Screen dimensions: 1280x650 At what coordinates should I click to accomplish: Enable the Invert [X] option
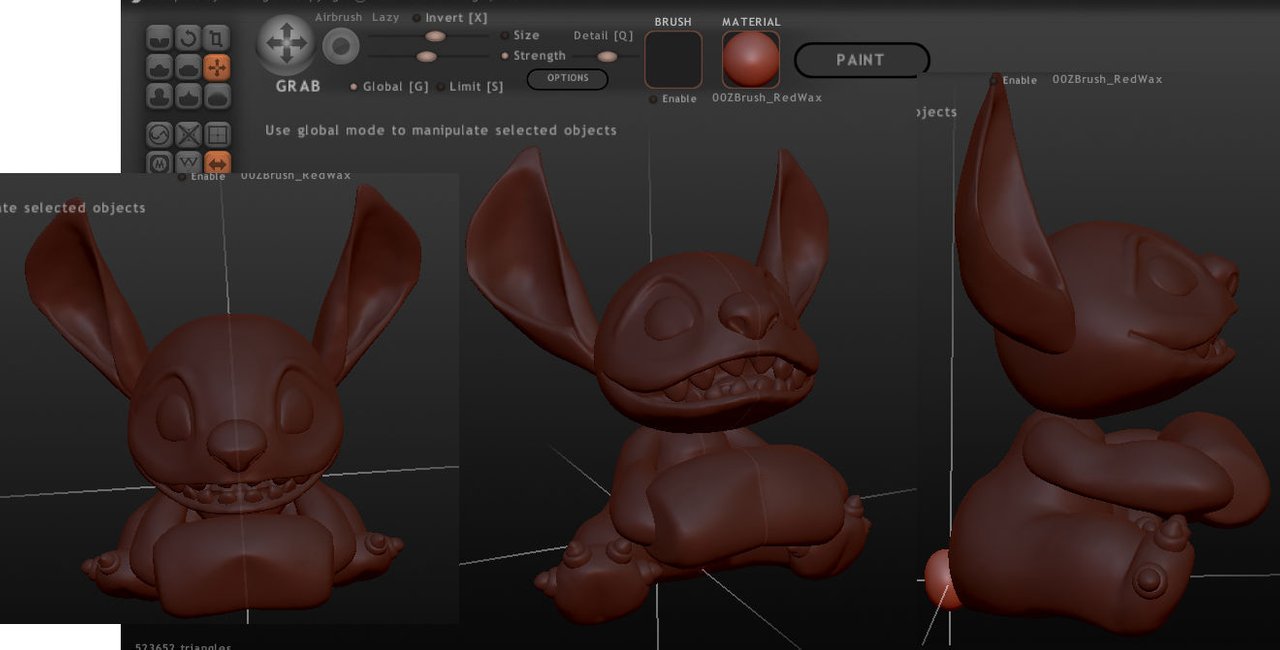pos(450,17)
